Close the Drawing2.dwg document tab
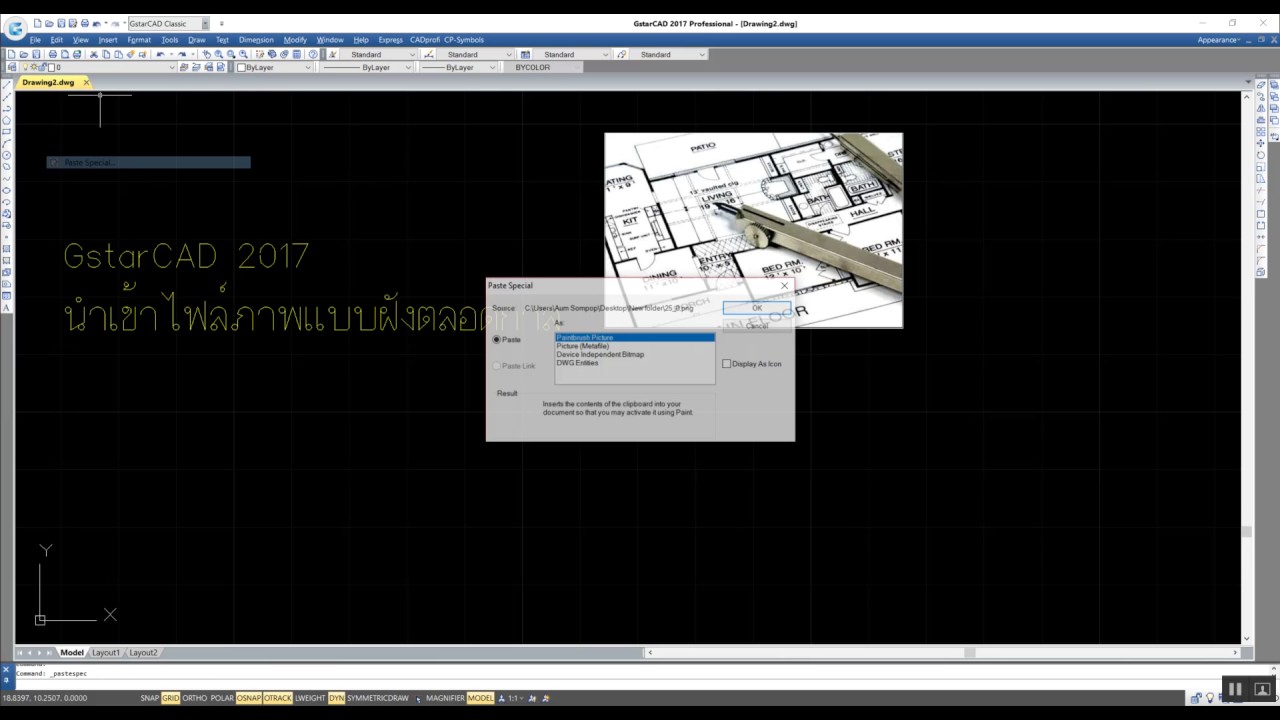 [x=86, y=83]
